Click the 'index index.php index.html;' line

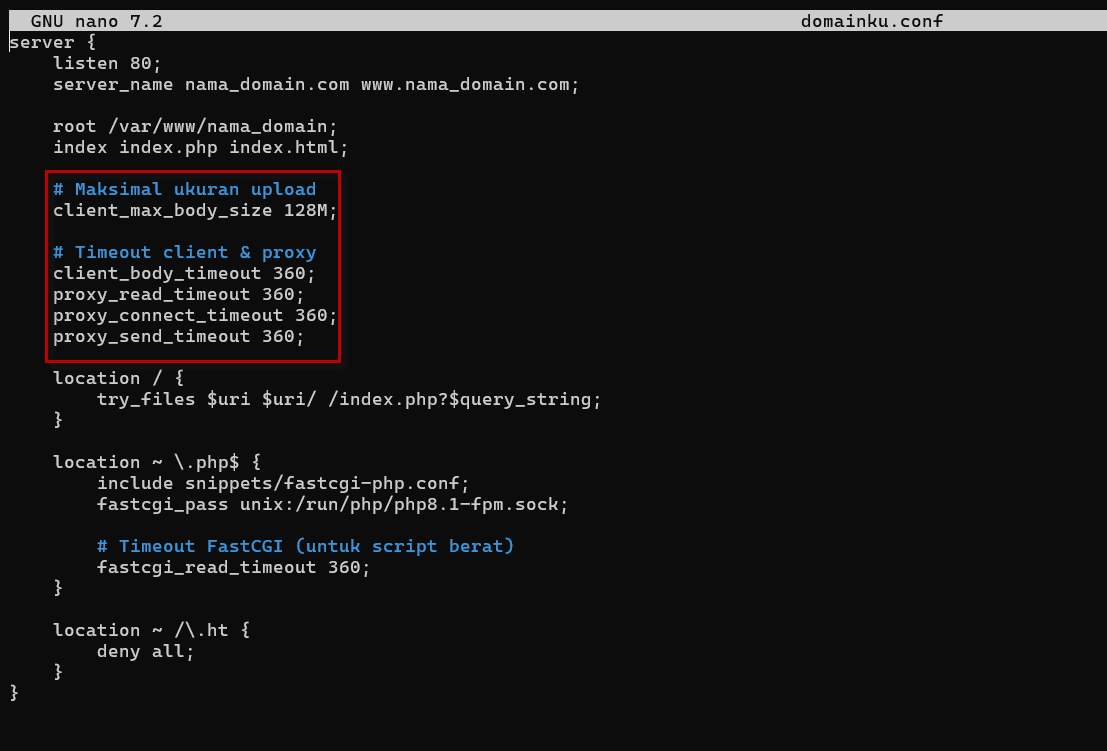[200, 147]
